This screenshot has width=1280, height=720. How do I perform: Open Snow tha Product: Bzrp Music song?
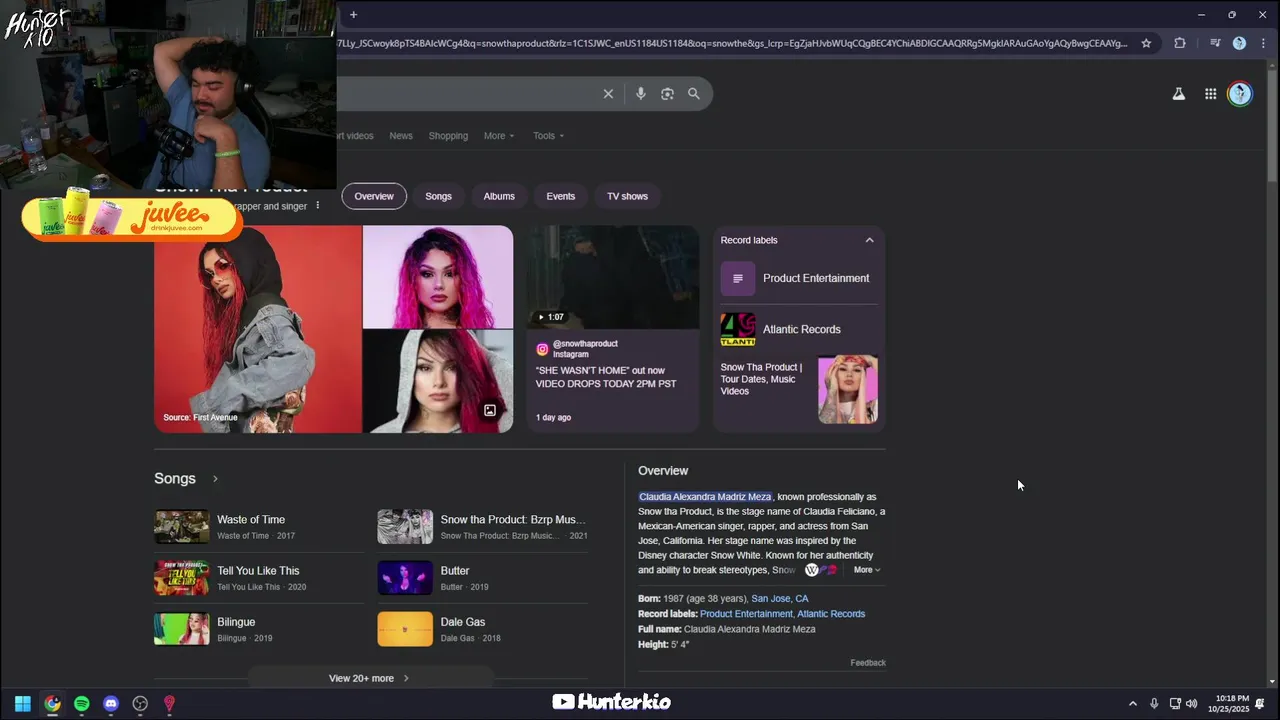click(483, 527)
